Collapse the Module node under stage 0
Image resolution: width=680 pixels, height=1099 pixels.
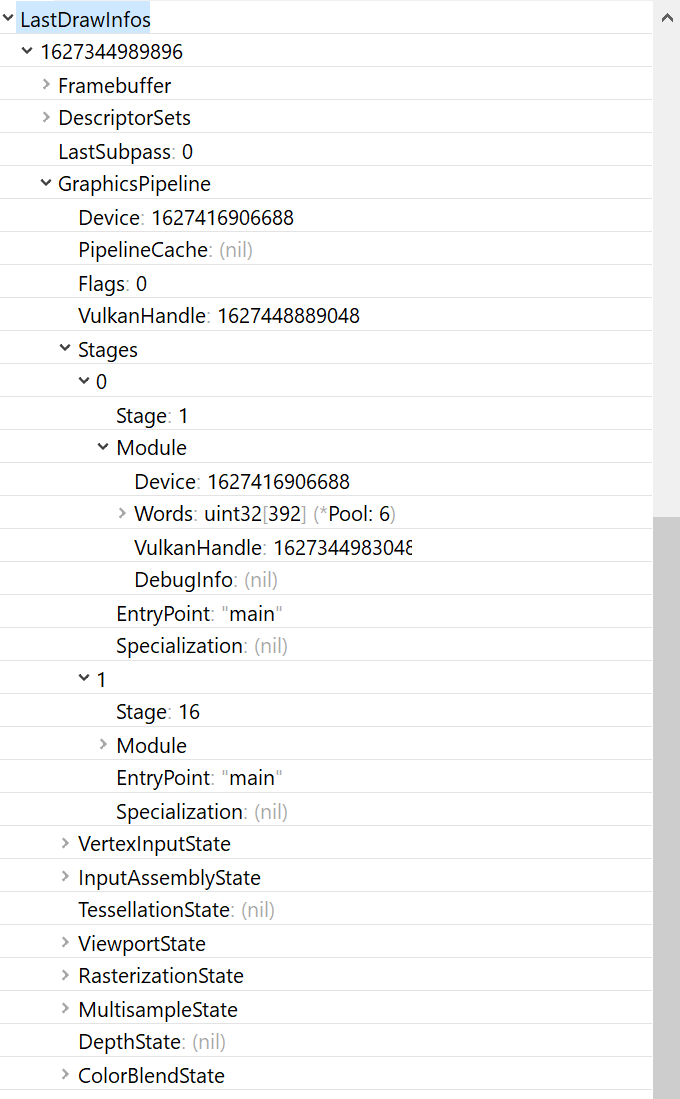coord(103,447)
